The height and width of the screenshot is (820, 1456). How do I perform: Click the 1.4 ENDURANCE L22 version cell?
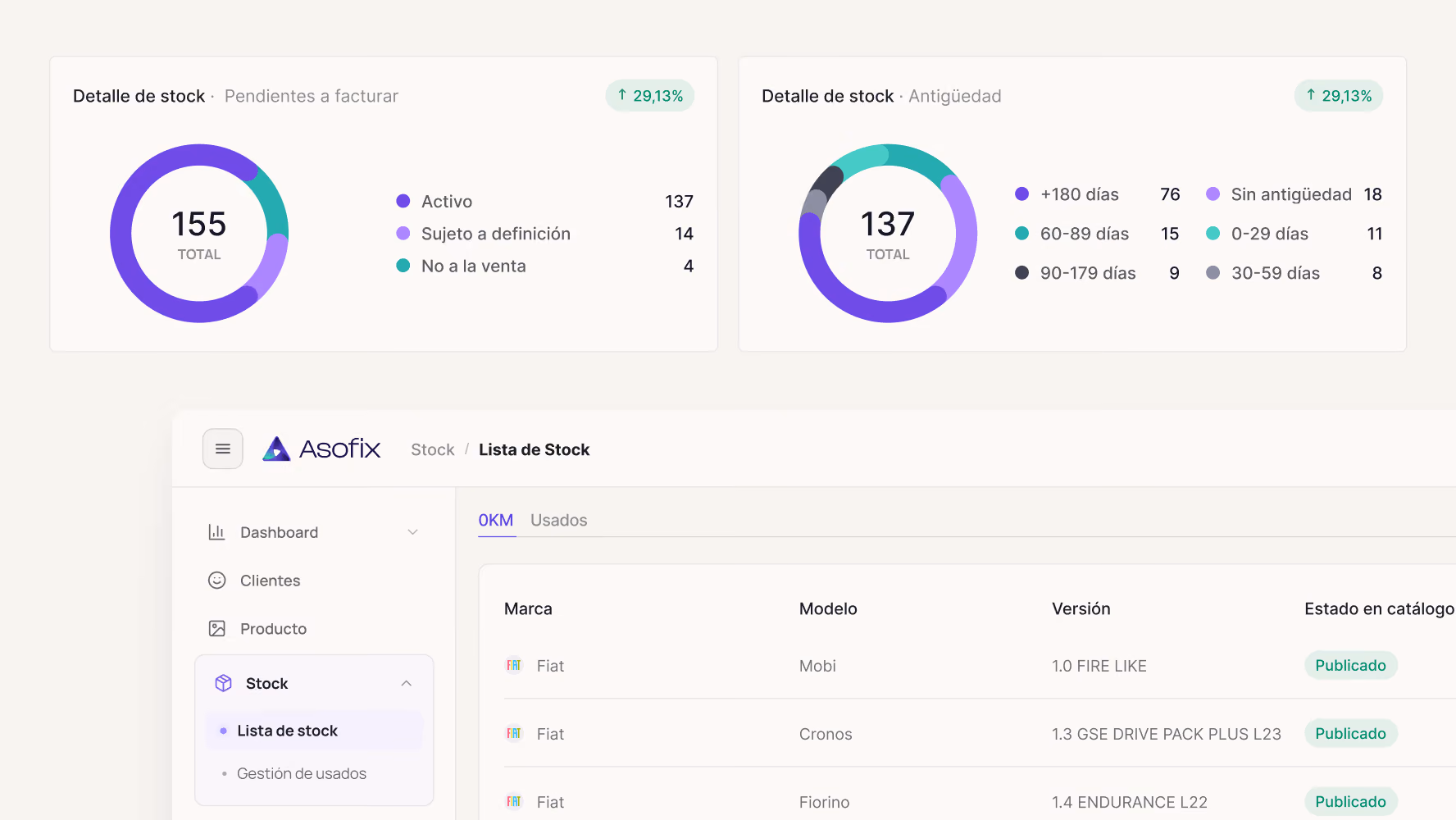point(1129,802)
